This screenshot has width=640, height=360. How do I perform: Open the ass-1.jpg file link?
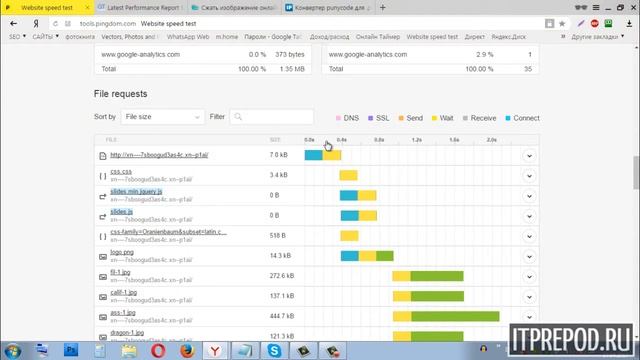[x=122, y=312]
